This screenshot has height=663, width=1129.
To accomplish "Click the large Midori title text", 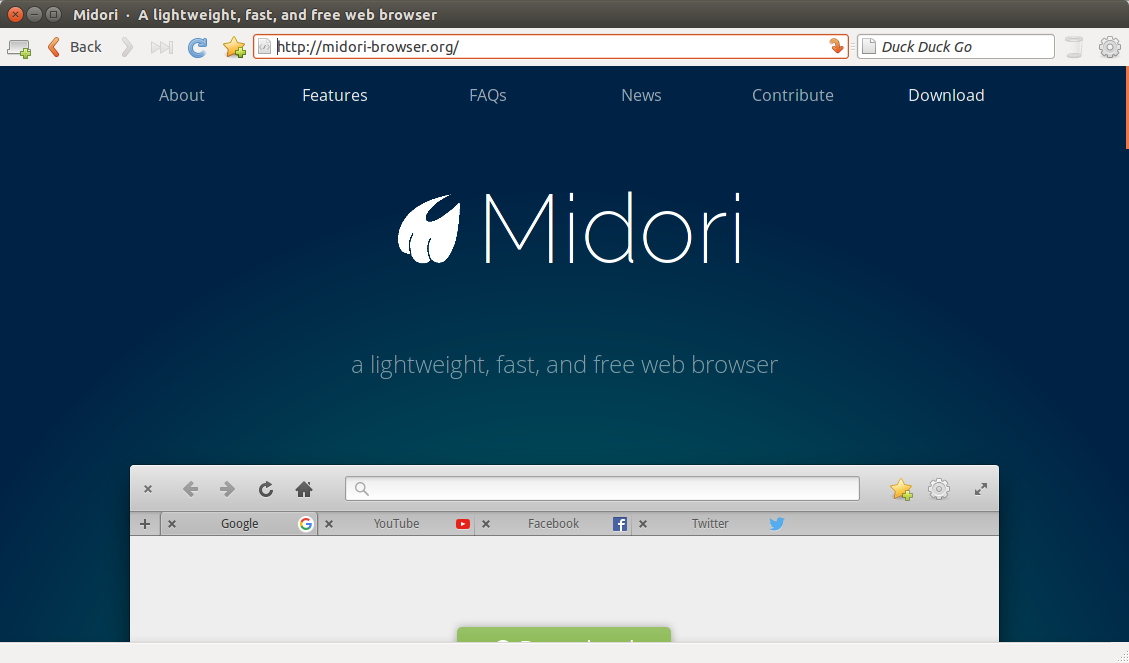I will tap(612, 227).
